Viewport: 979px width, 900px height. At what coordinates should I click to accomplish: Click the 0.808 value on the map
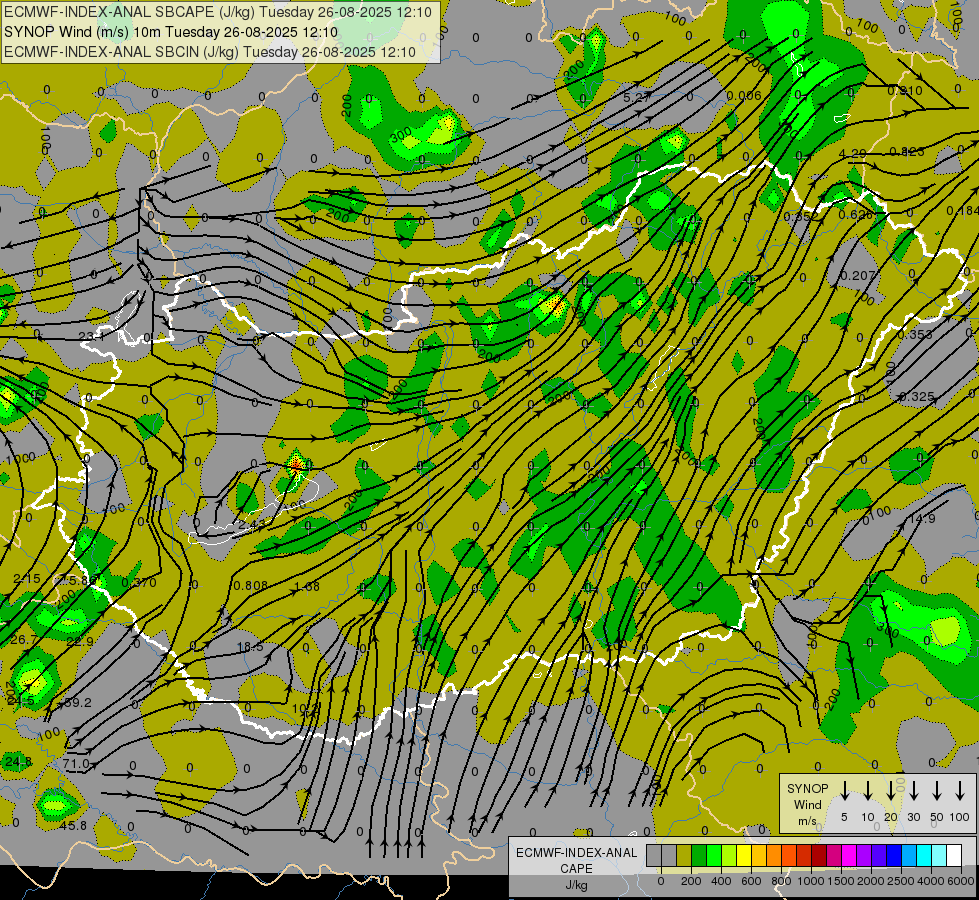coord(250,585)
